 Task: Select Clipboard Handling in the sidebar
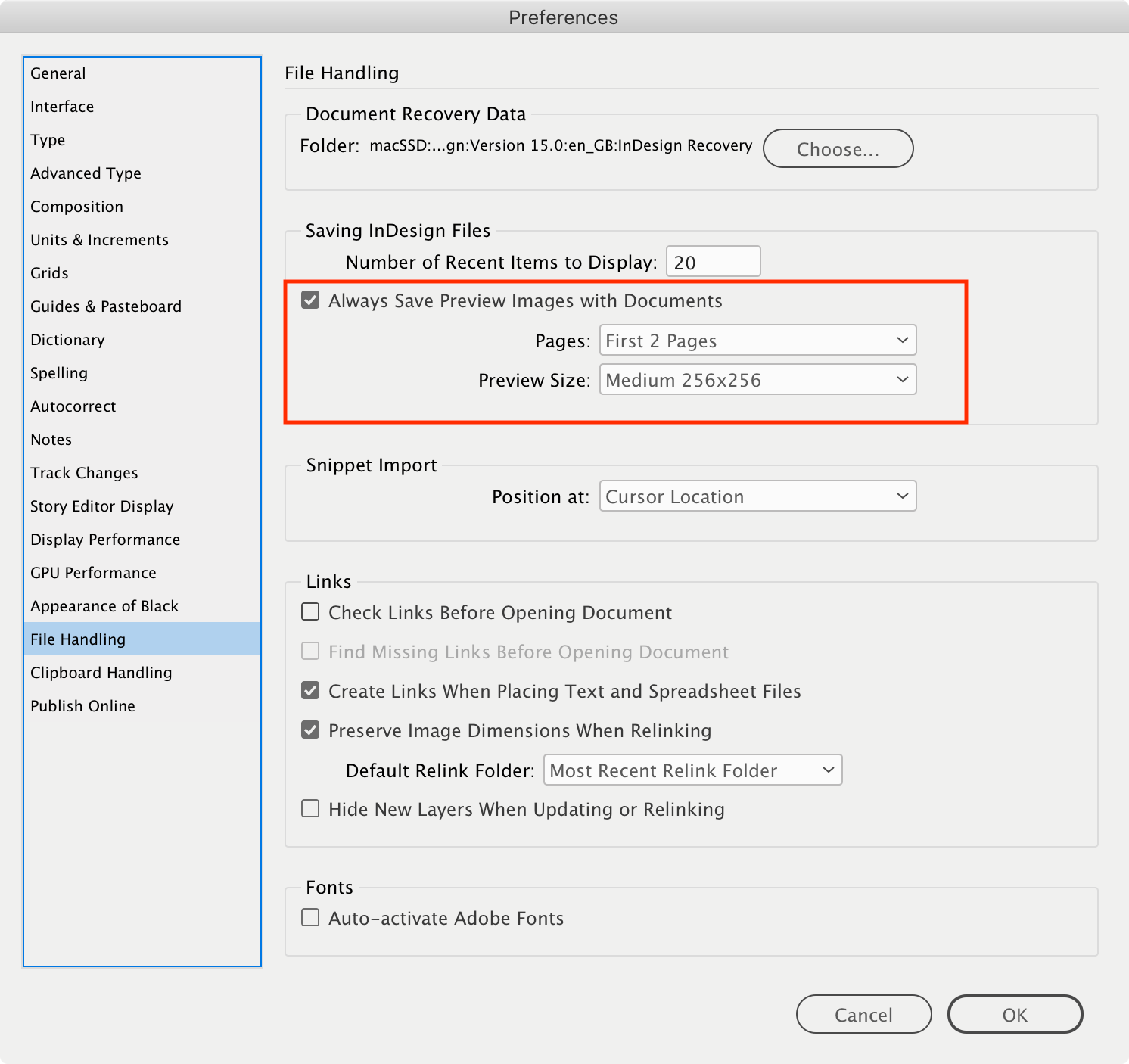tap(101, 672)
